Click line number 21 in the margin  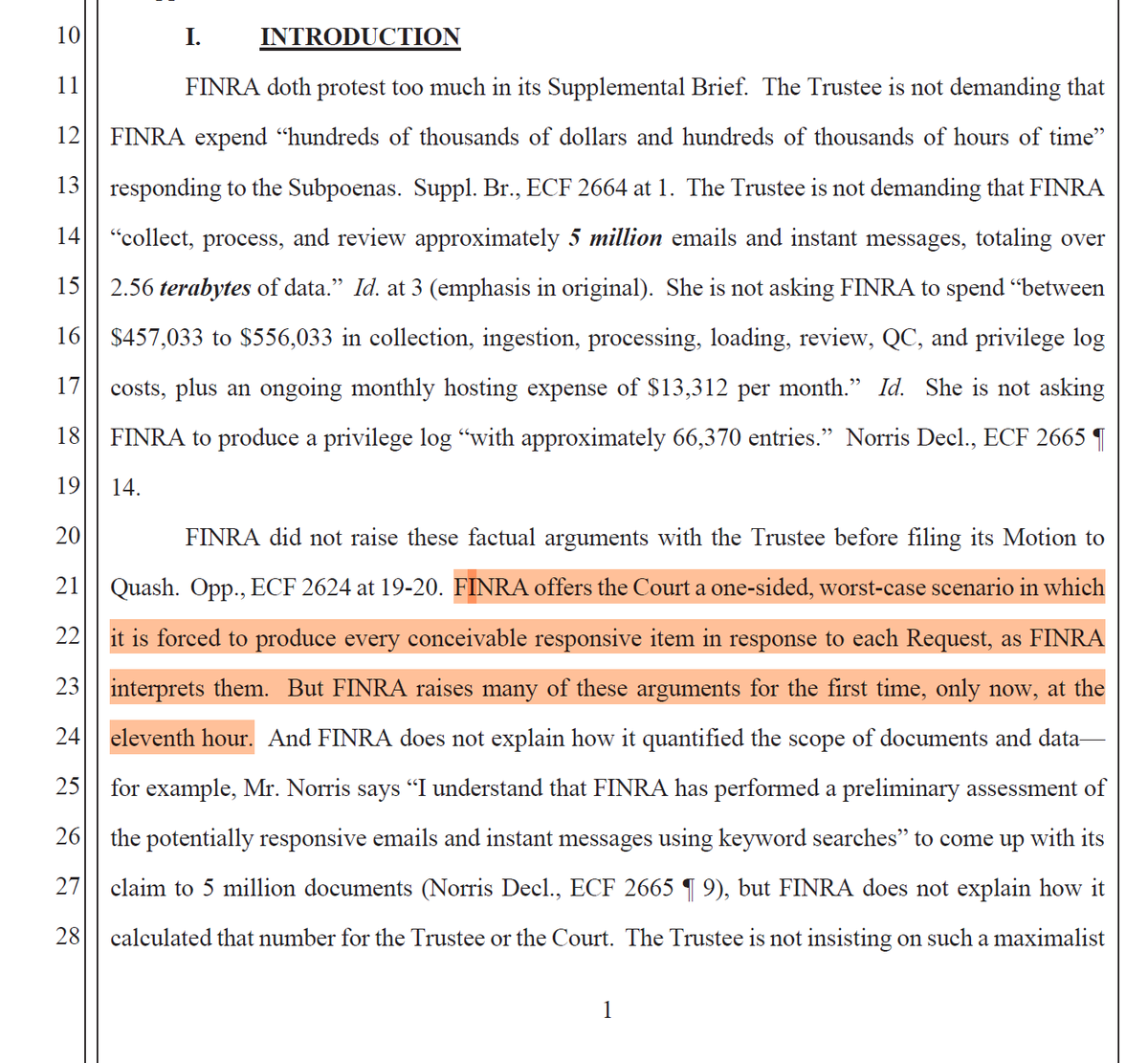(x=68, y=586)
